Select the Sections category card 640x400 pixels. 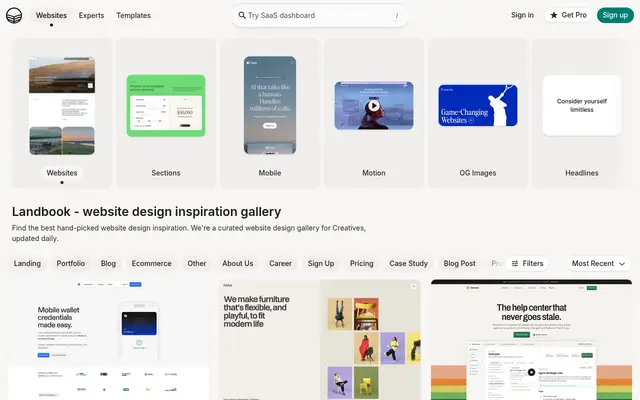pyautogui.click(x=166, y=113)
